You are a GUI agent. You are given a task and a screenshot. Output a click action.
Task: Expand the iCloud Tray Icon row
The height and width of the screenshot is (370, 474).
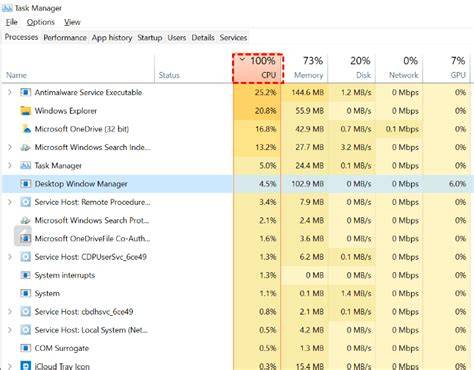(10, 366)
